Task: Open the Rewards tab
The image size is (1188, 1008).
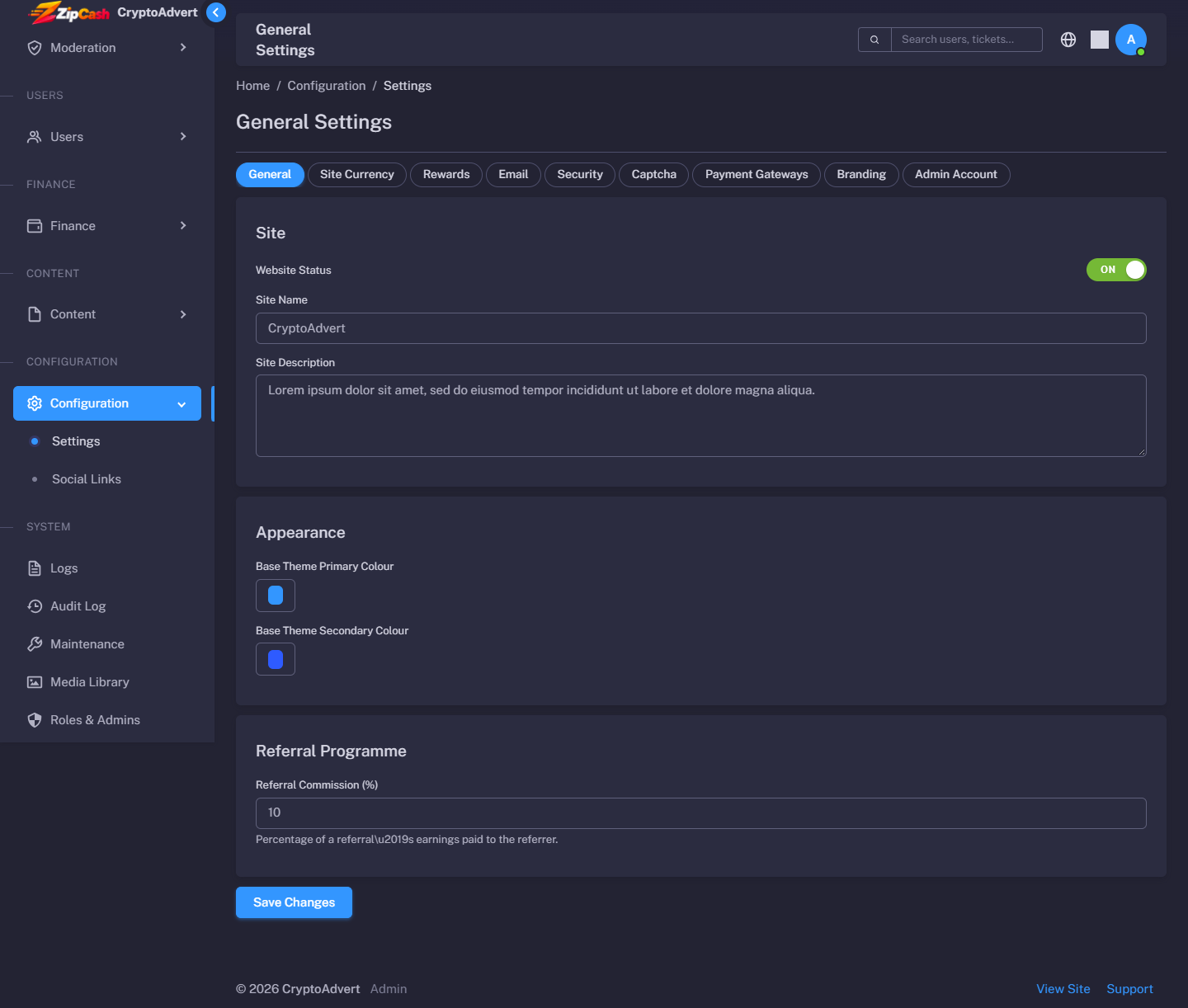Action: (x=446, y=175)
